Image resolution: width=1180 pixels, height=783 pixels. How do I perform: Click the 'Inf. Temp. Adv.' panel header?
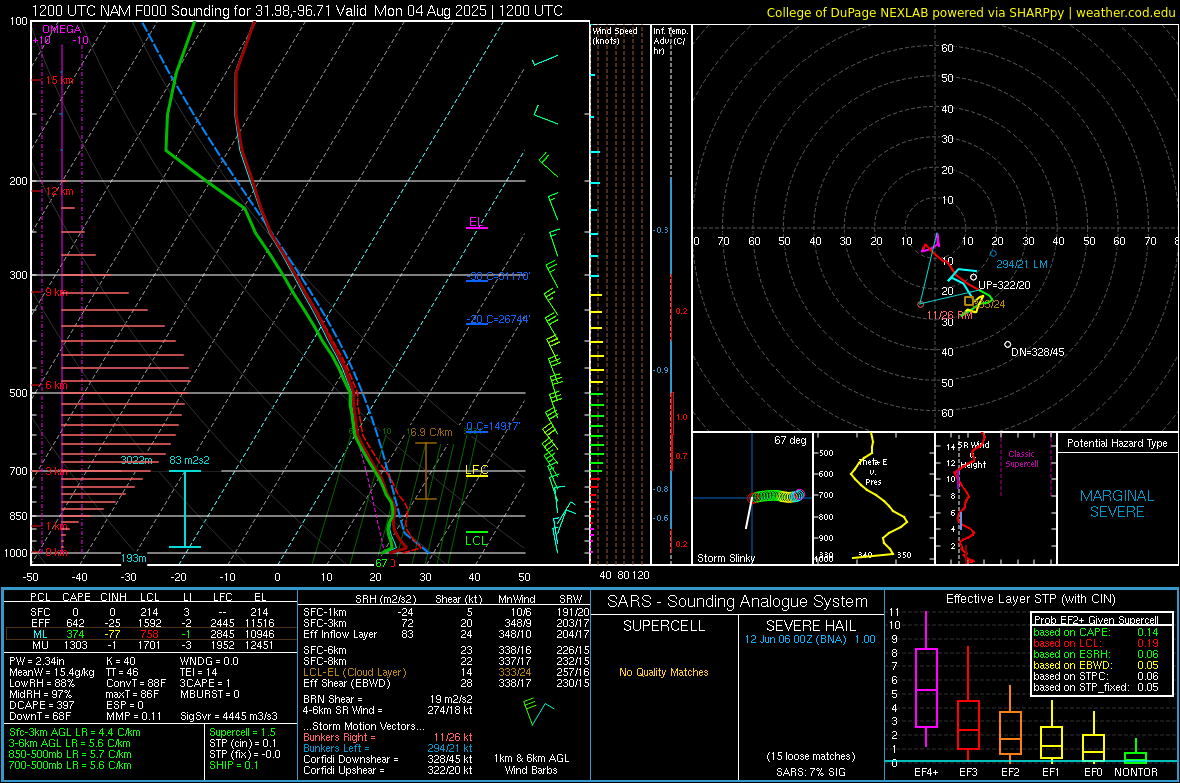click(670, 41)
